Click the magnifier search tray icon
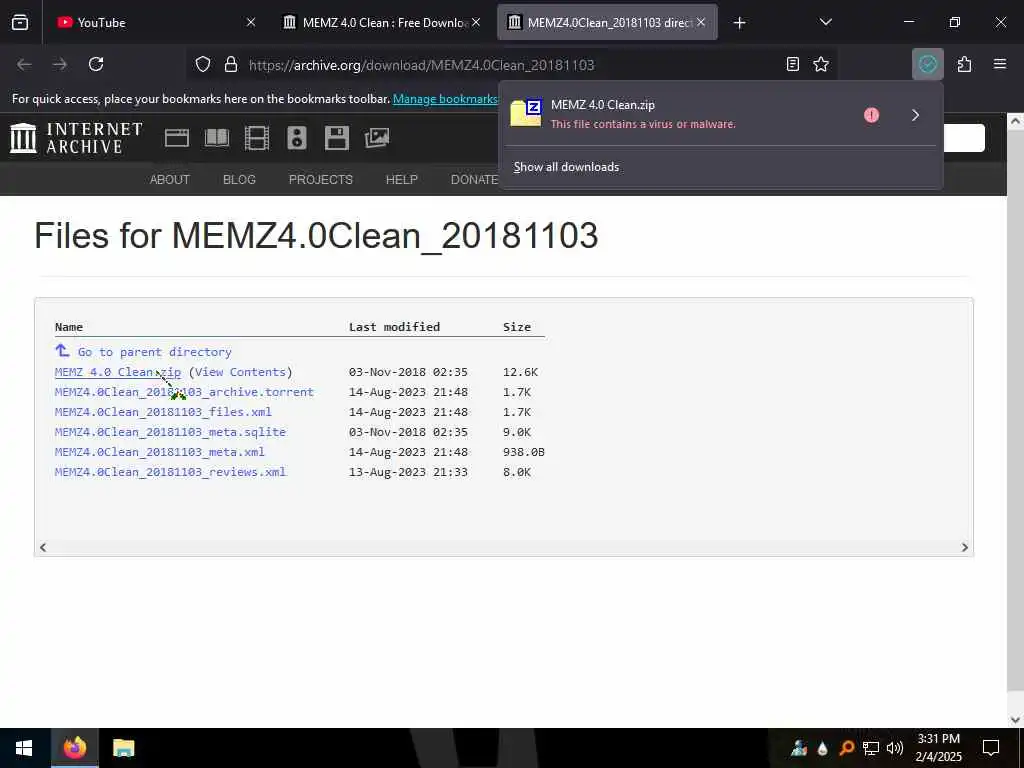The width and height of the screenshot is (1024, 768). click(846, 748)
